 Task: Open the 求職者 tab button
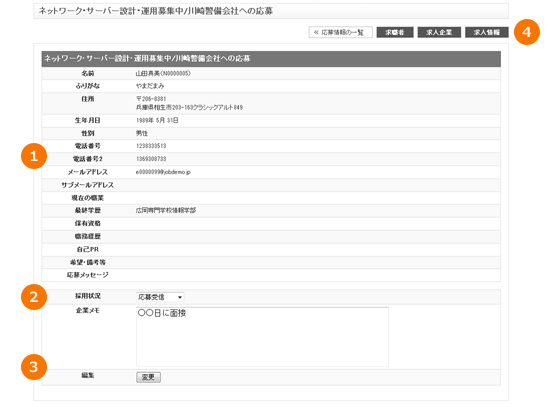pyautogui.click(x=395, y=32)
